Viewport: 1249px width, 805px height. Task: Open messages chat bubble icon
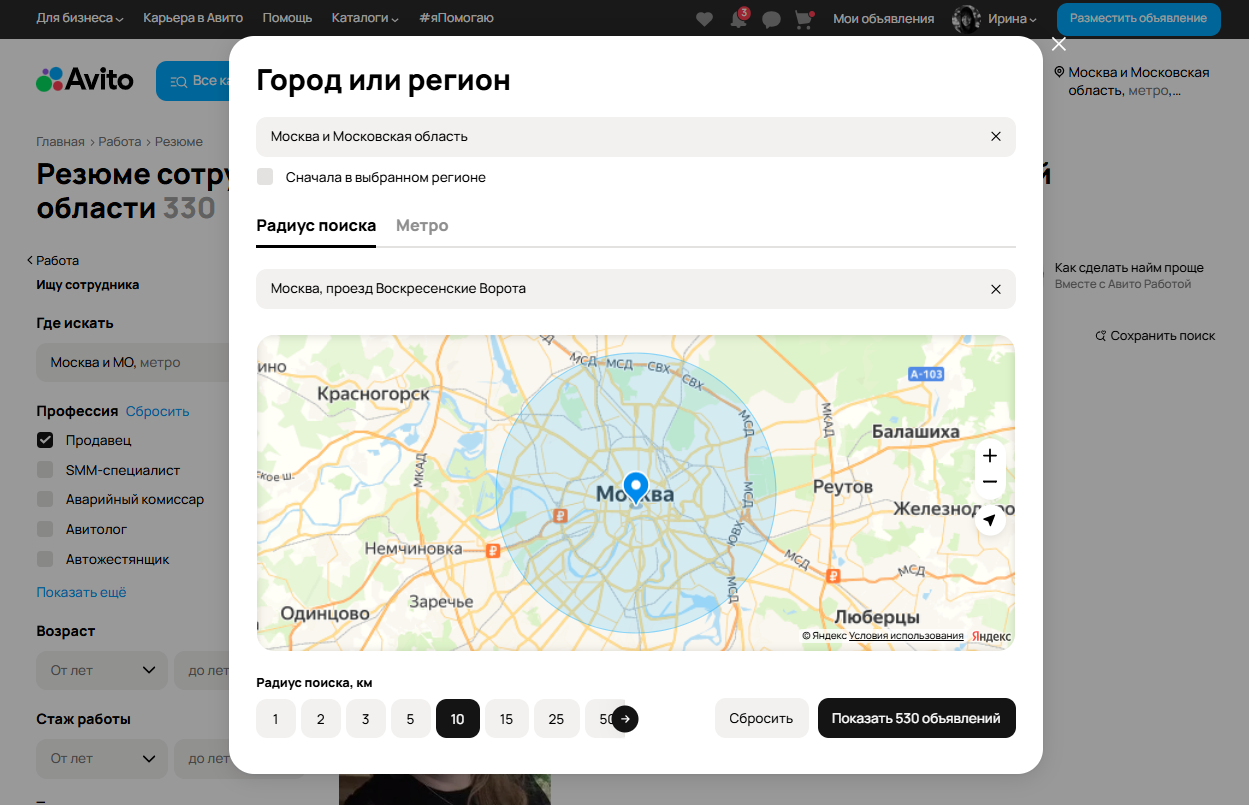pos(771,19)
